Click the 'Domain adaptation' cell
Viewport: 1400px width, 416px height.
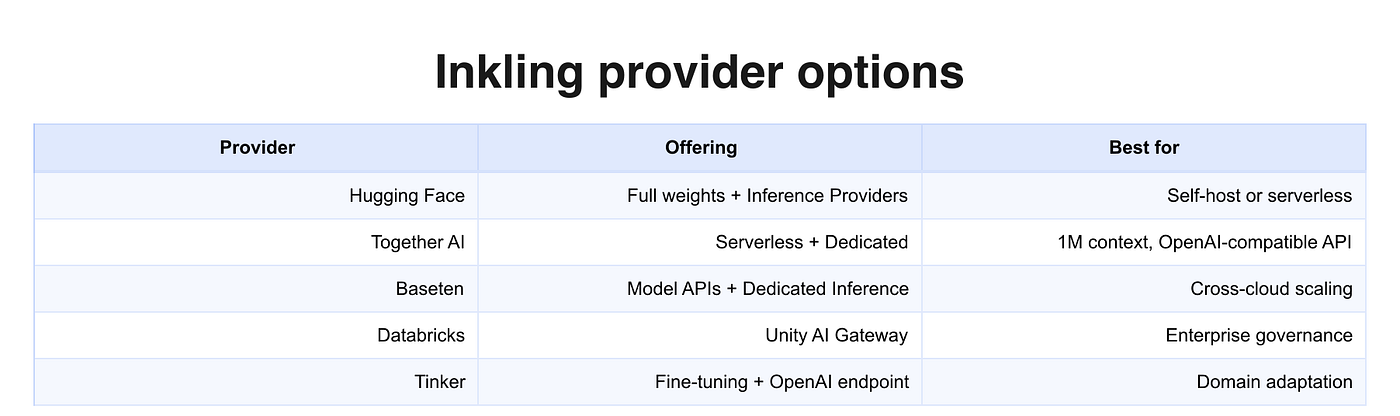point(1144,382)
